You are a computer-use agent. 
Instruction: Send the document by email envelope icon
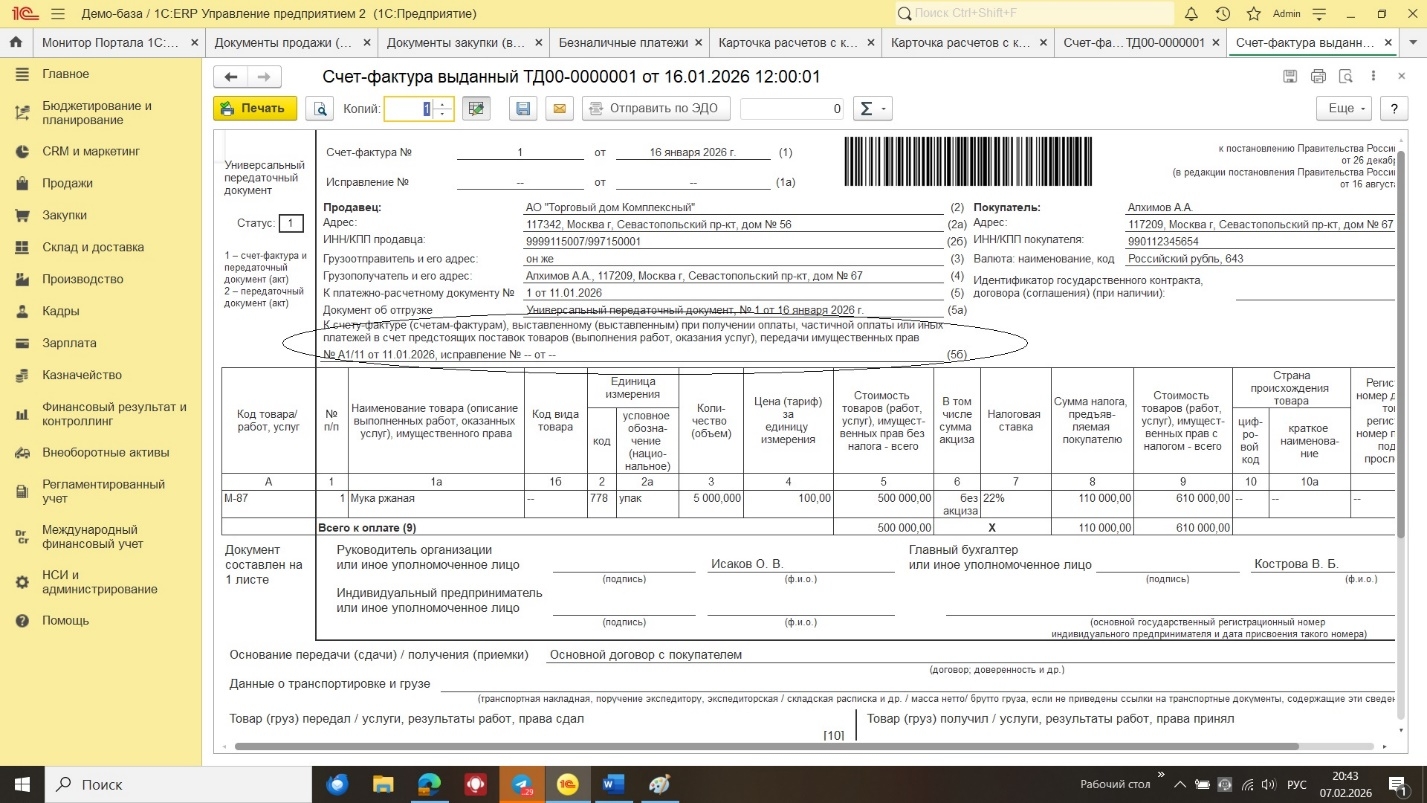pos(559,109)
